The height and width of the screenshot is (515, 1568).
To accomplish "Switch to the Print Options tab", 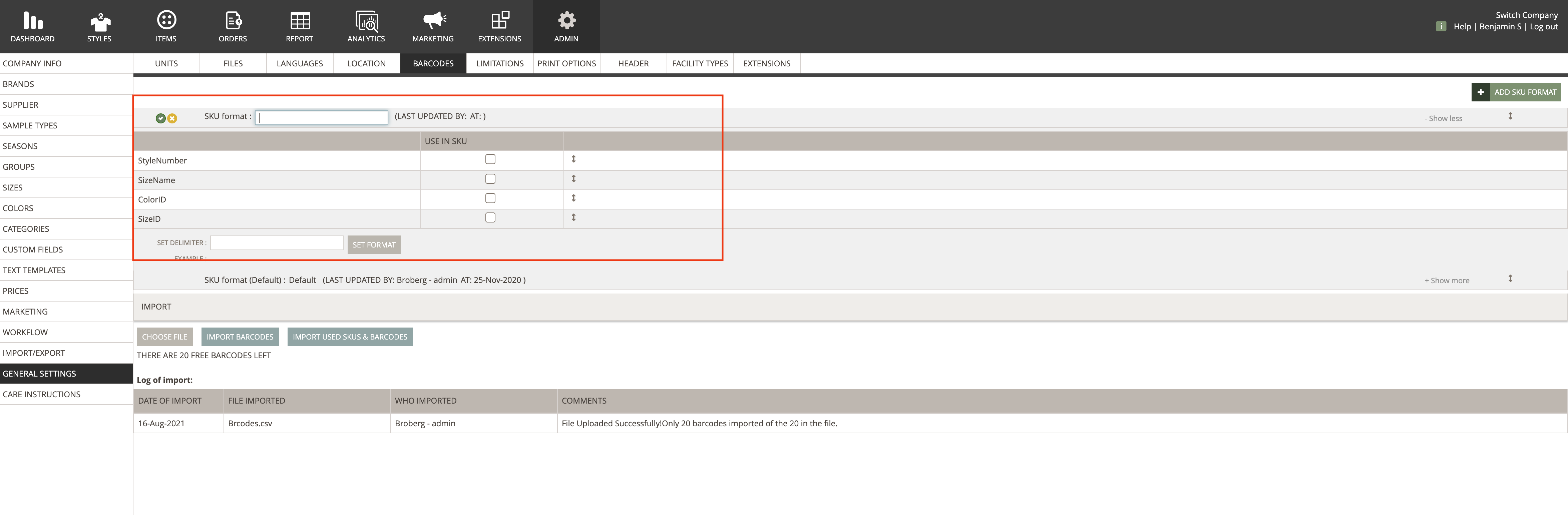I will (567, 63).
